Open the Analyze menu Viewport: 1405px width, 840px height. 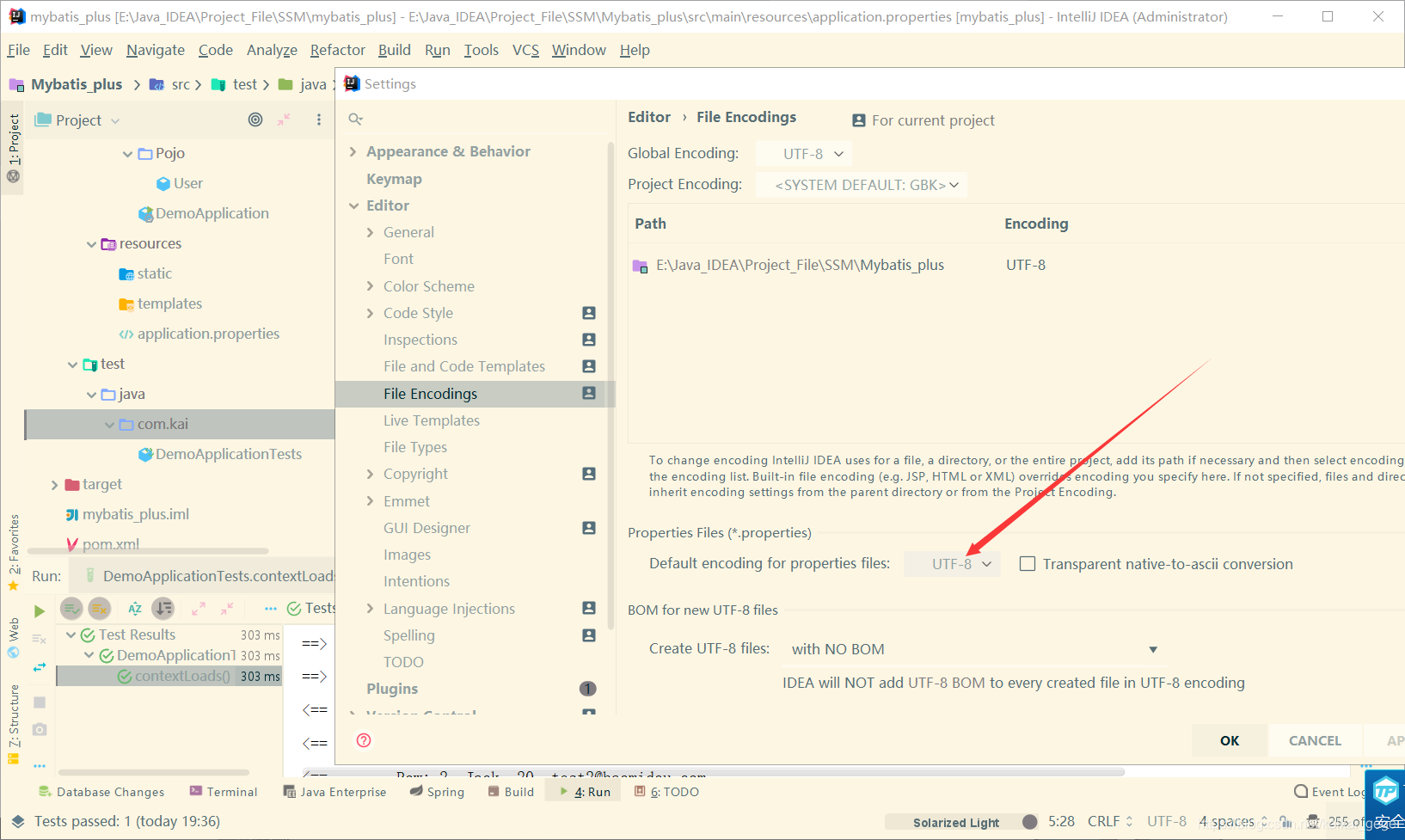click(x=272, y=50)
